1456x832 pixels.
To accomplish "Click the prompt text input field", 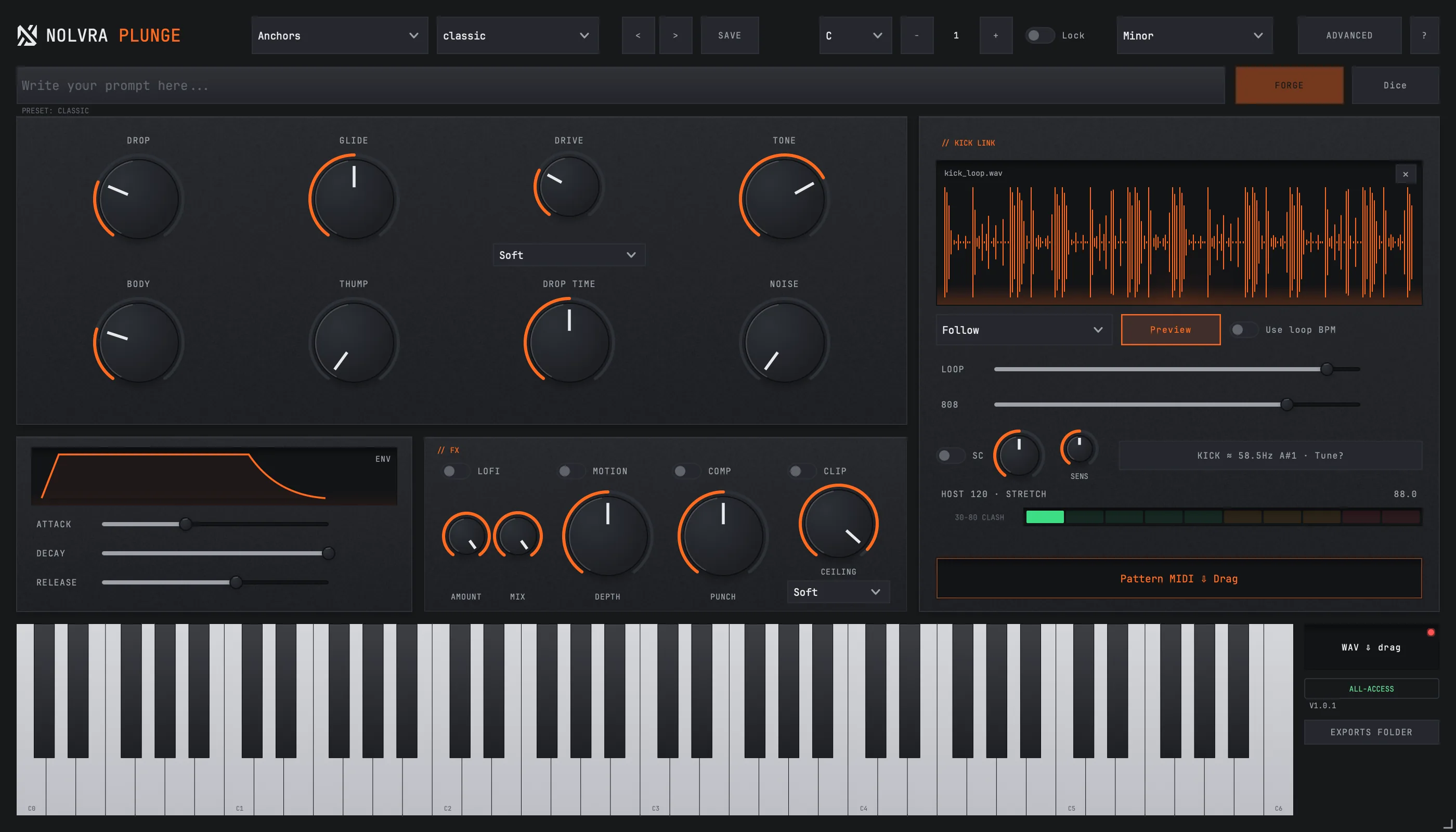I will pyautogui.click(x=620, y=85).
